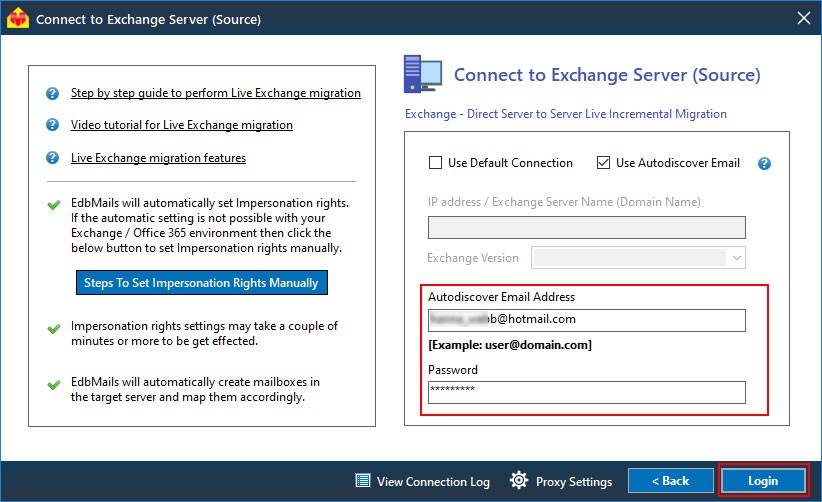Click the IP address / Exchange Server Name field
This screenshot has width=822, height=502.
click(587, 227)
